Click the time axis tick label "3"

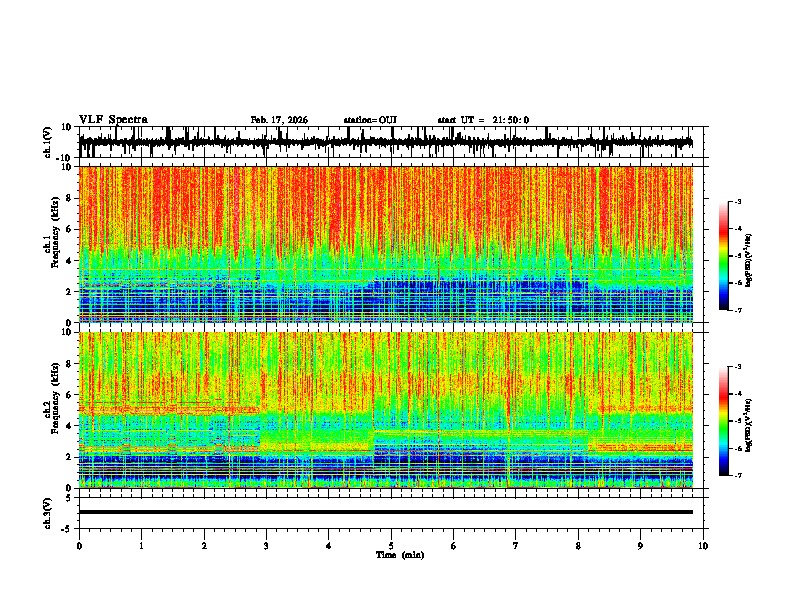(266, 546)
